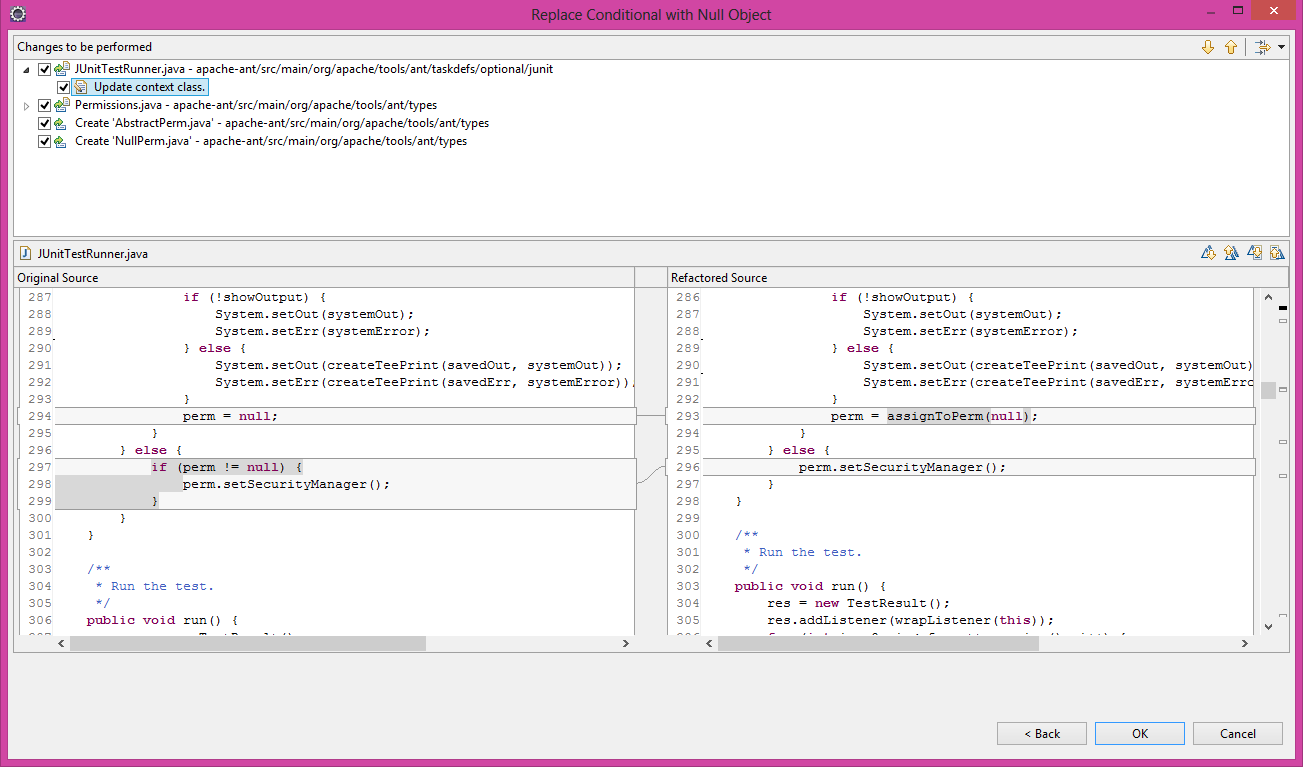Click 'assignToPerm(null)' in Refactored Source
Image resolution: width=1305 pixels, height=769 pixels.
(x=958, y=416)
